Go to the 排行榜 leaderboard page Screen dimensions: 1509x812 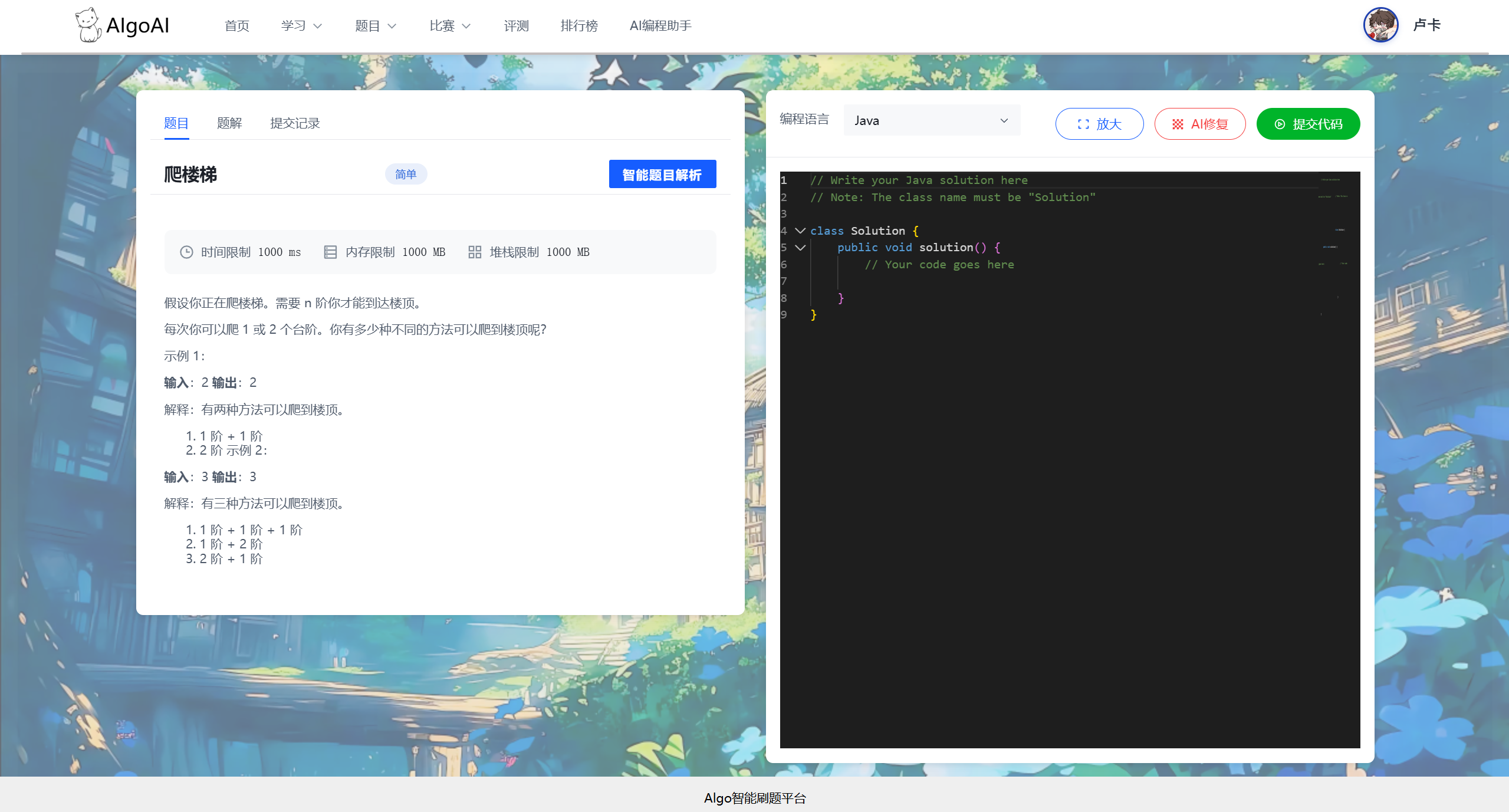coord(578,26)
